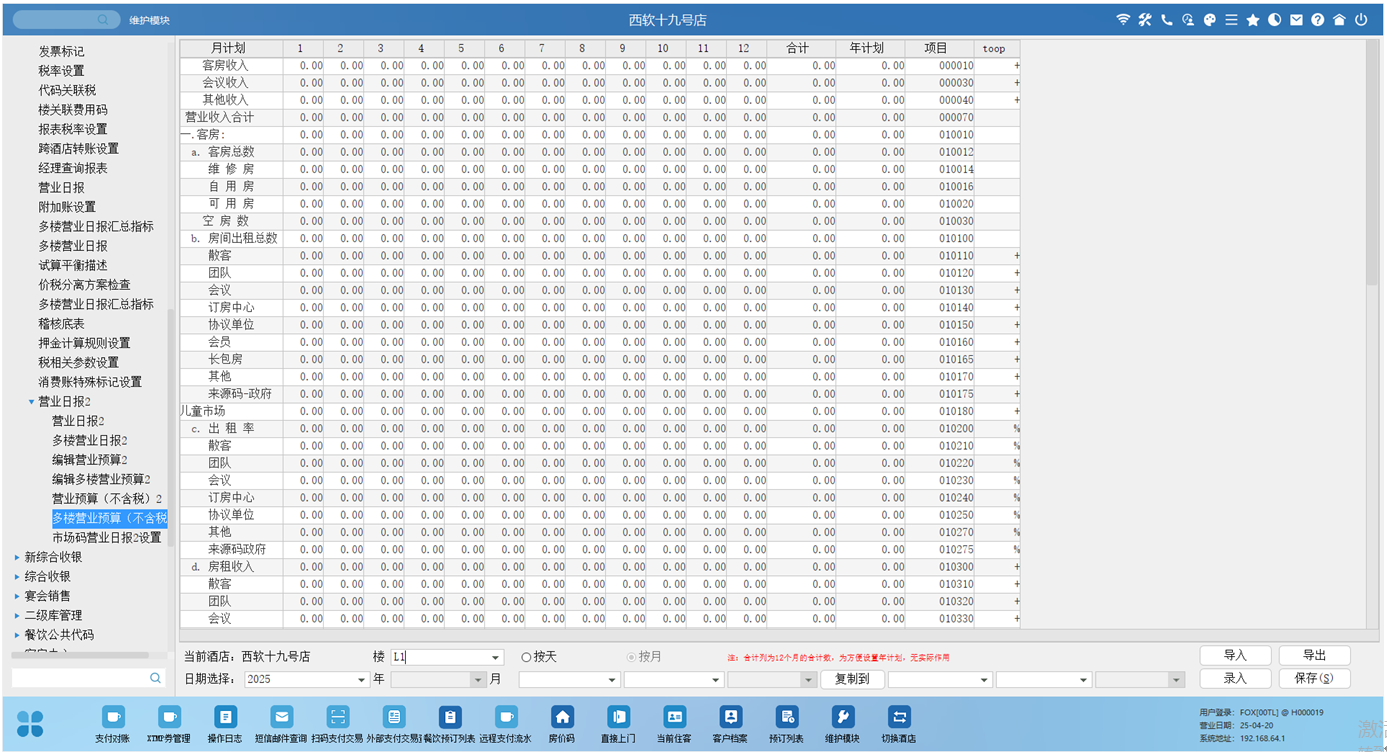Open the month dropdown before 月 label
This screenshot has height=752, width=1387.
[x=438, y=679]
